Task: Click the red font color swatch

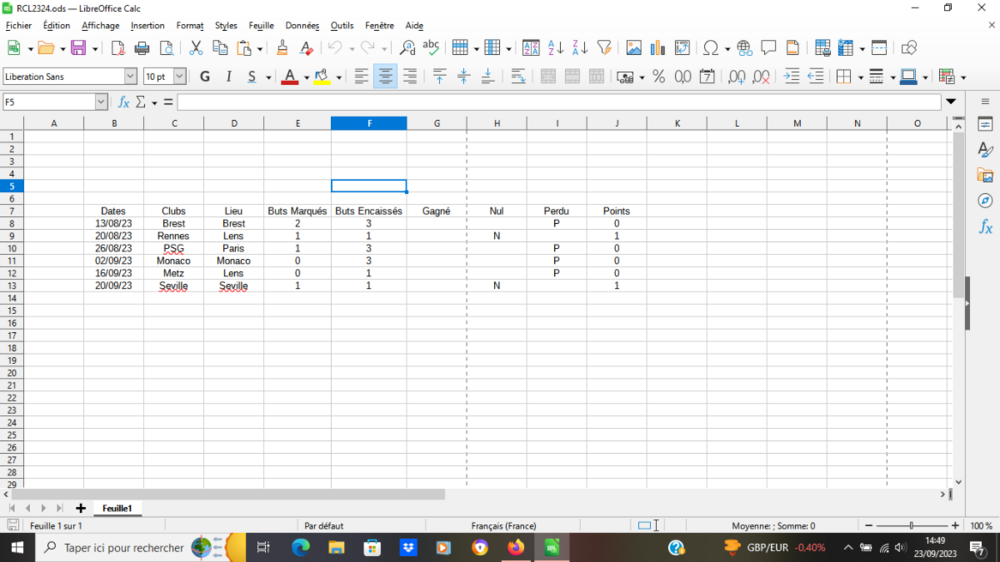Action: pyautogui.click(x=289, y=76)
